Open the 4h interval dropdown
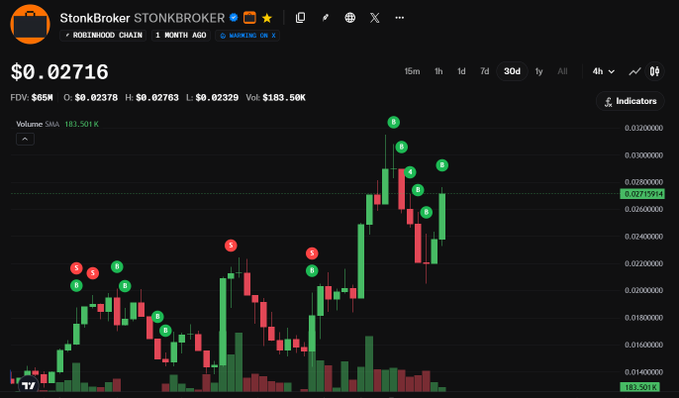 pos(604,71)
